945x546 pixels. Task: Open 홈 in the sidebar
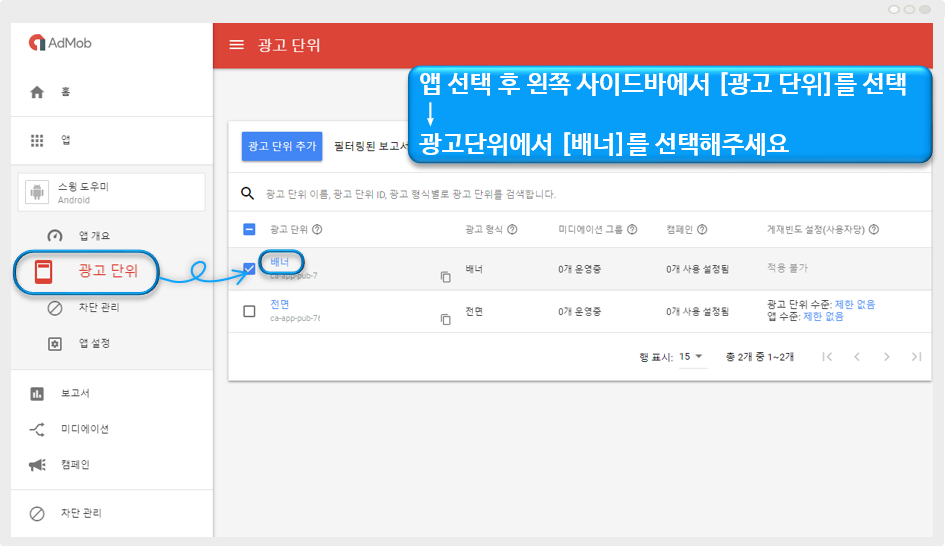65,92
